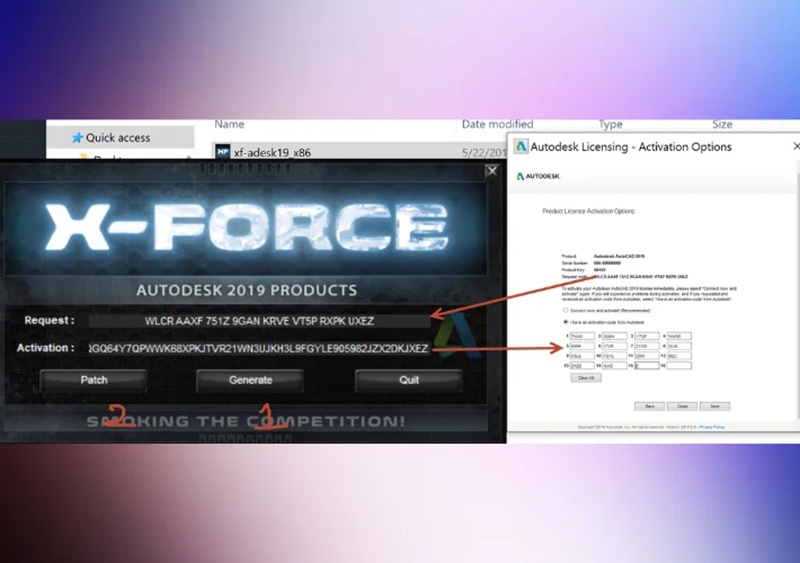800x563 pixels.
Task: Select the xf-adesk19_x86 file
Action: click(357, 152)
